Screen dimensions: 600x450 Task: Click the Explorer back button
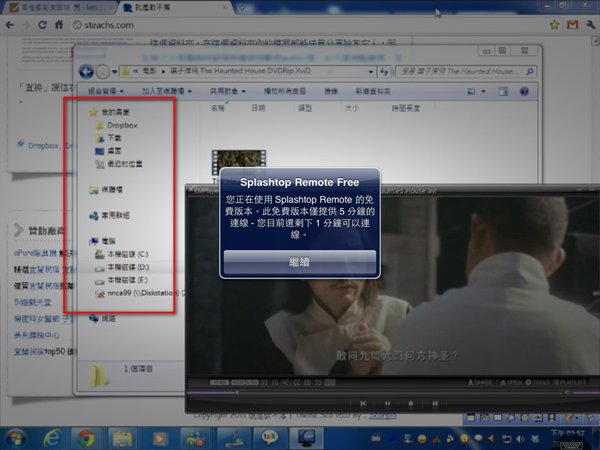[x=86, y=72]
